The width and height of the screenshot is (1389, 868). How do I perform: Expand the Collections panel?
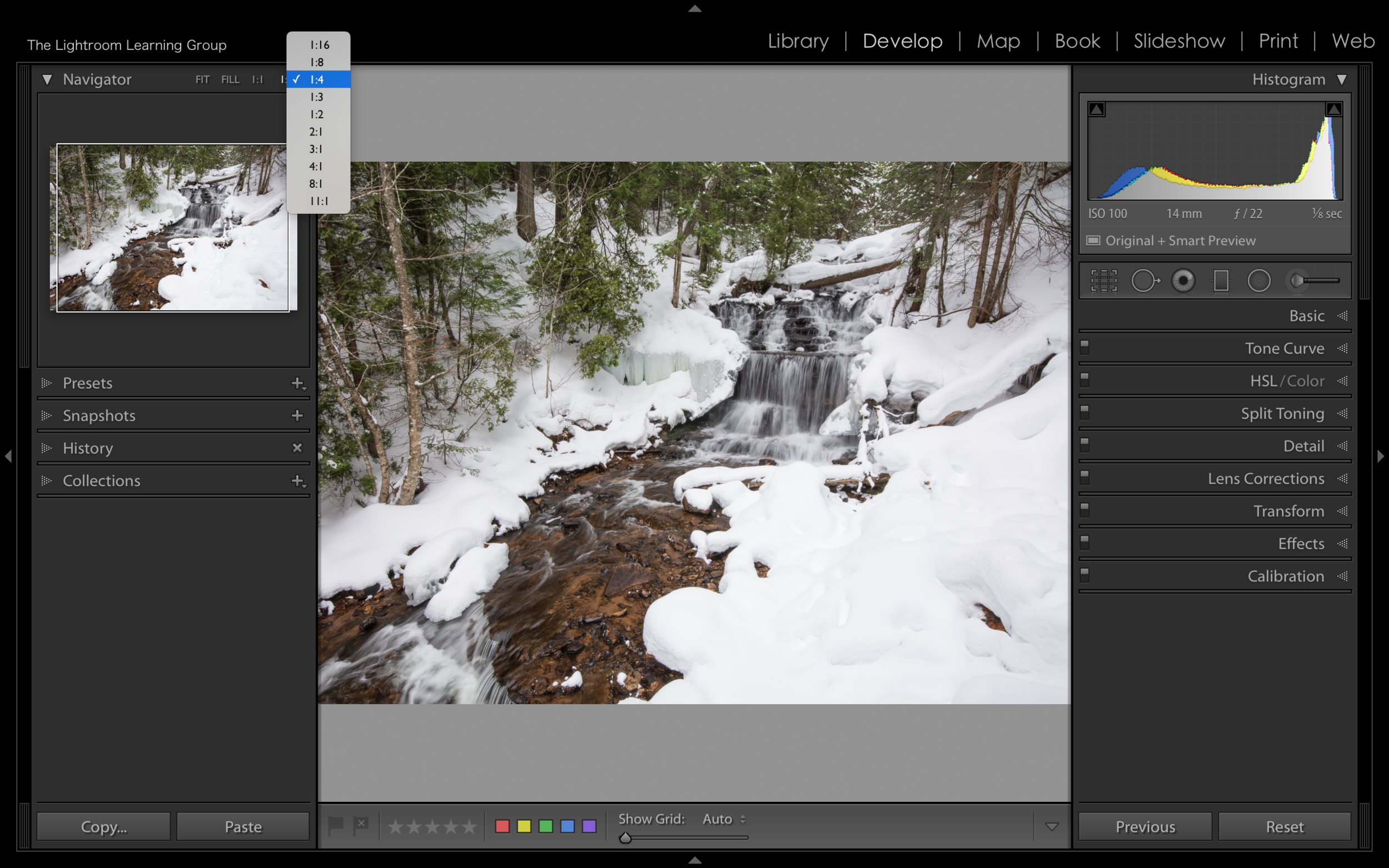click(x=47, y=480)
